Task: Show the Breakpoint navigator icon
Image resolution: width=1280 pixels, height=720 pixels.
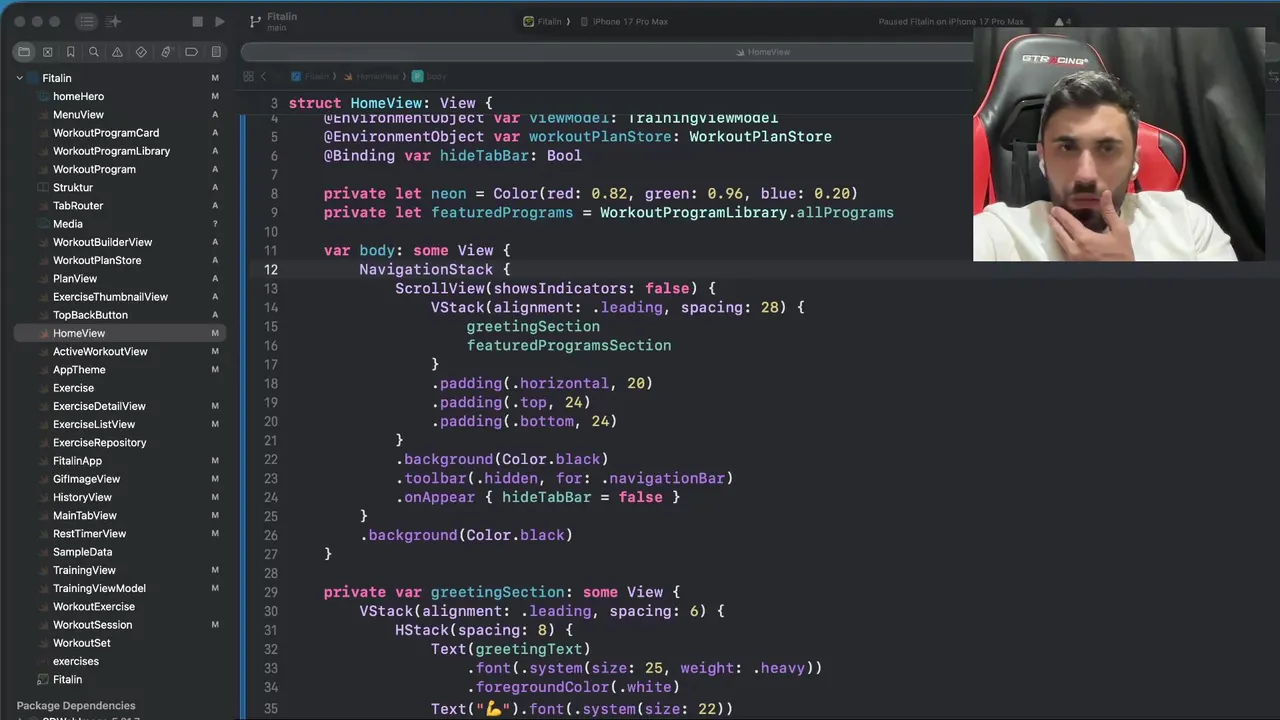Action: [x=191, y=52]
